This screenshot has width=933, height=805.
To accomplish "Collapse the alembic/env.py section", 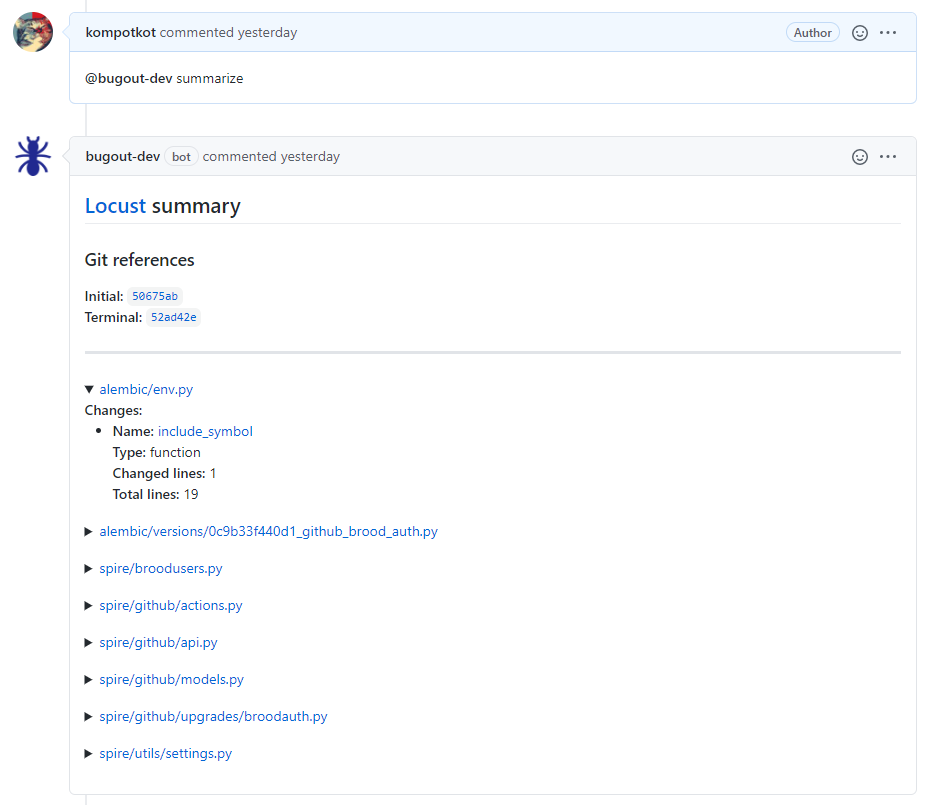I will click(x=89, y=389).
